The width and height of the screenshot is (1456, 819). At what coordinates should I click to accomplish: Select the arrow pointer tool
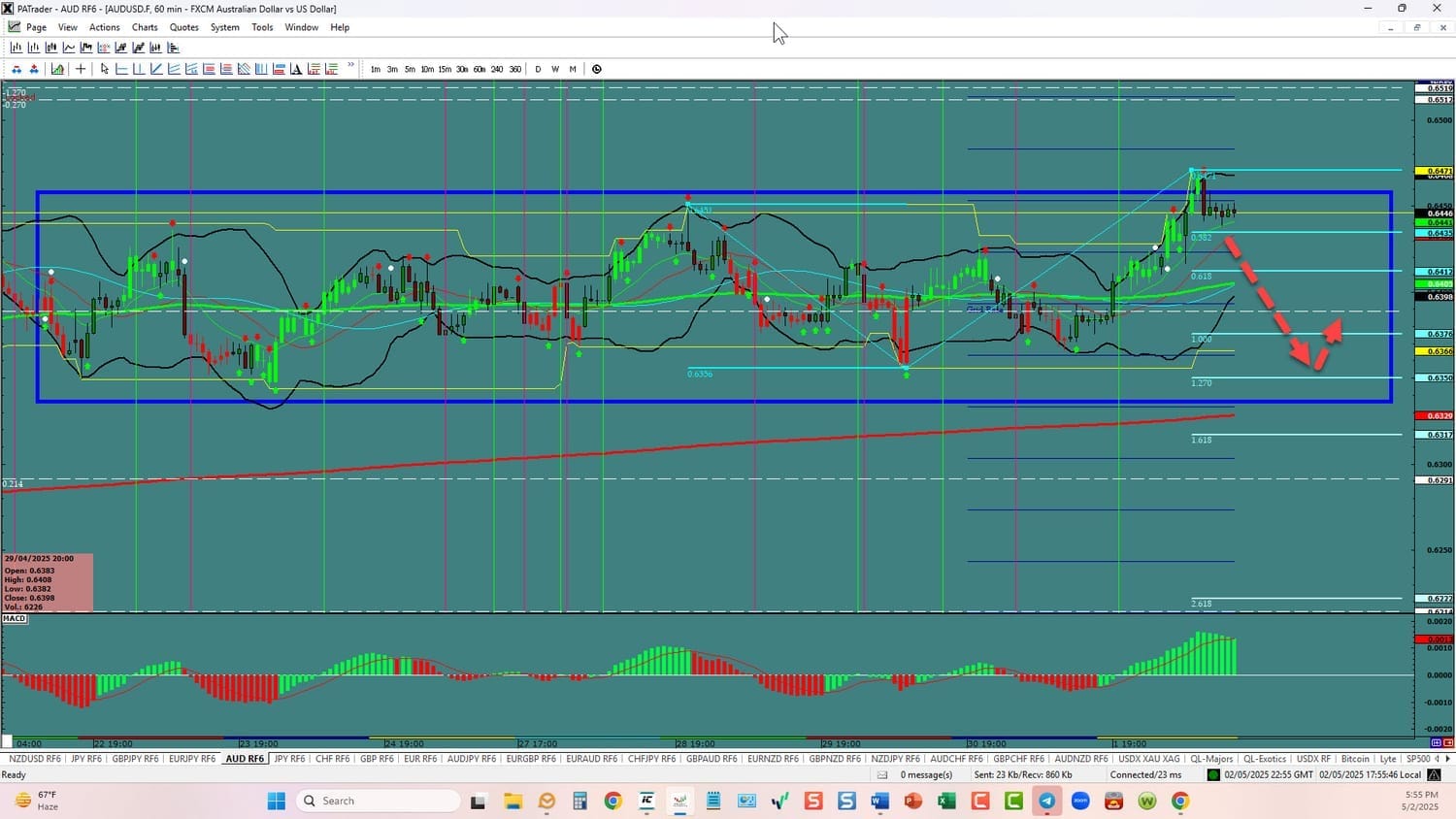(x=105, y=69)
